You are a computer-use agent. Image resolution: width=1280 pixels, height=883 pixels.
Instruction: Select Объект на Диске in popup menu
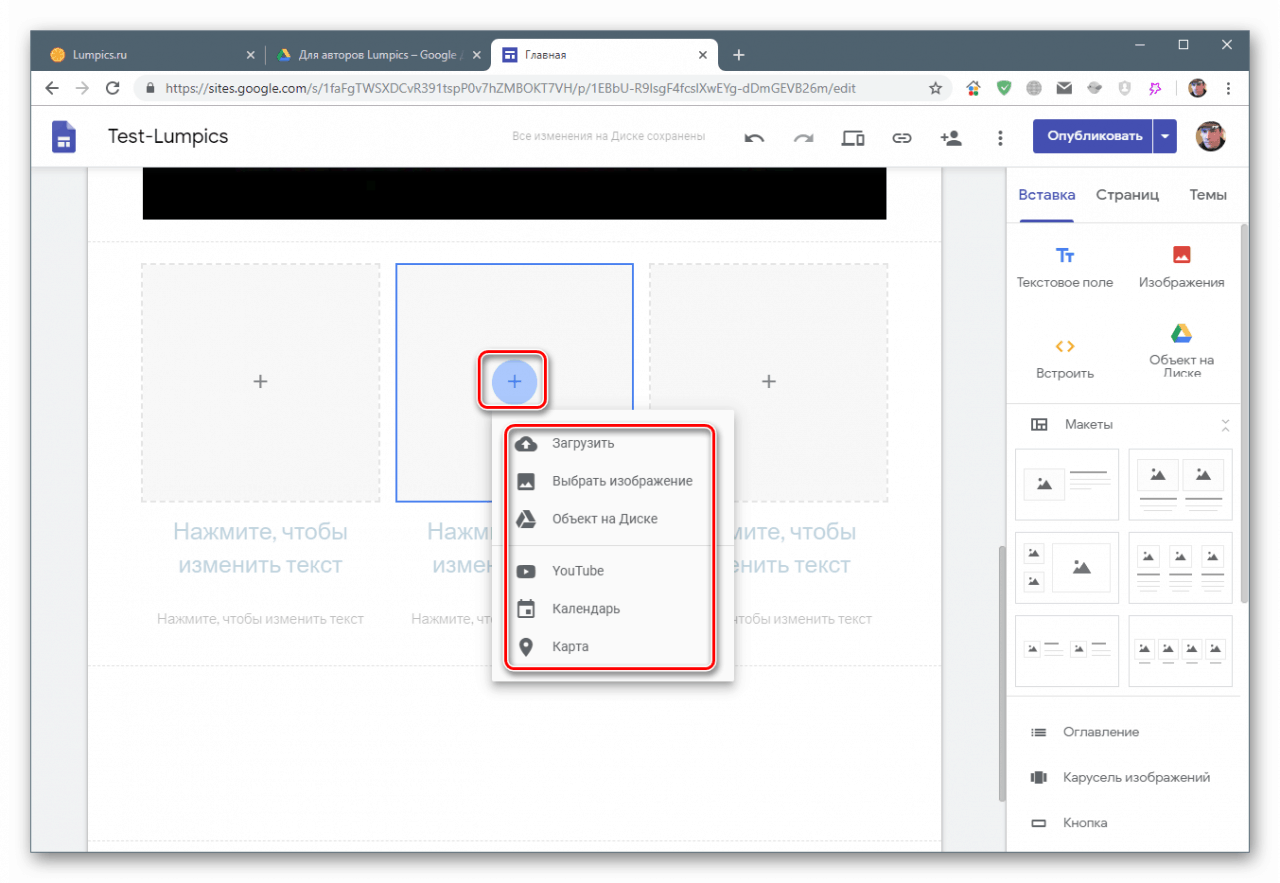point(611,519)
